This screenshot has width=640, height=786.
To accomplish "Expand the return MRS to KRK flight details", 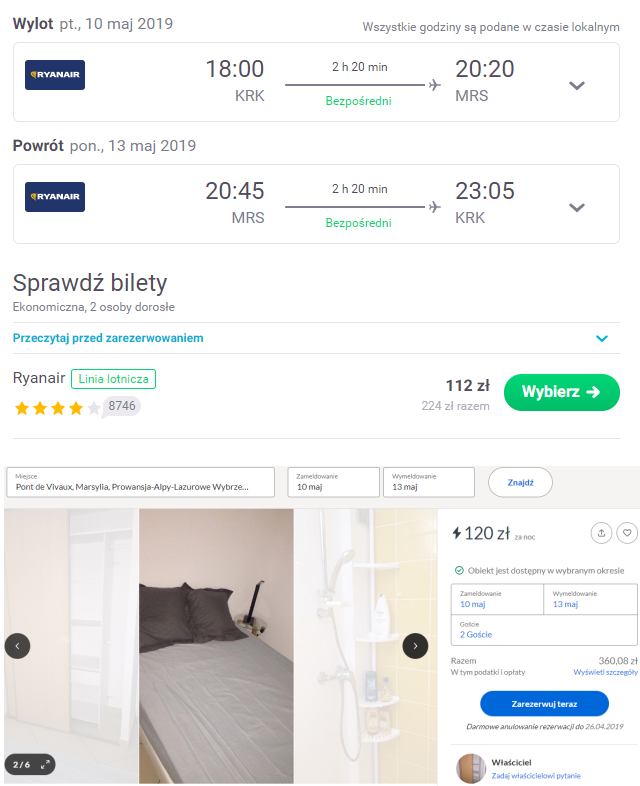I will click(576, 208).
